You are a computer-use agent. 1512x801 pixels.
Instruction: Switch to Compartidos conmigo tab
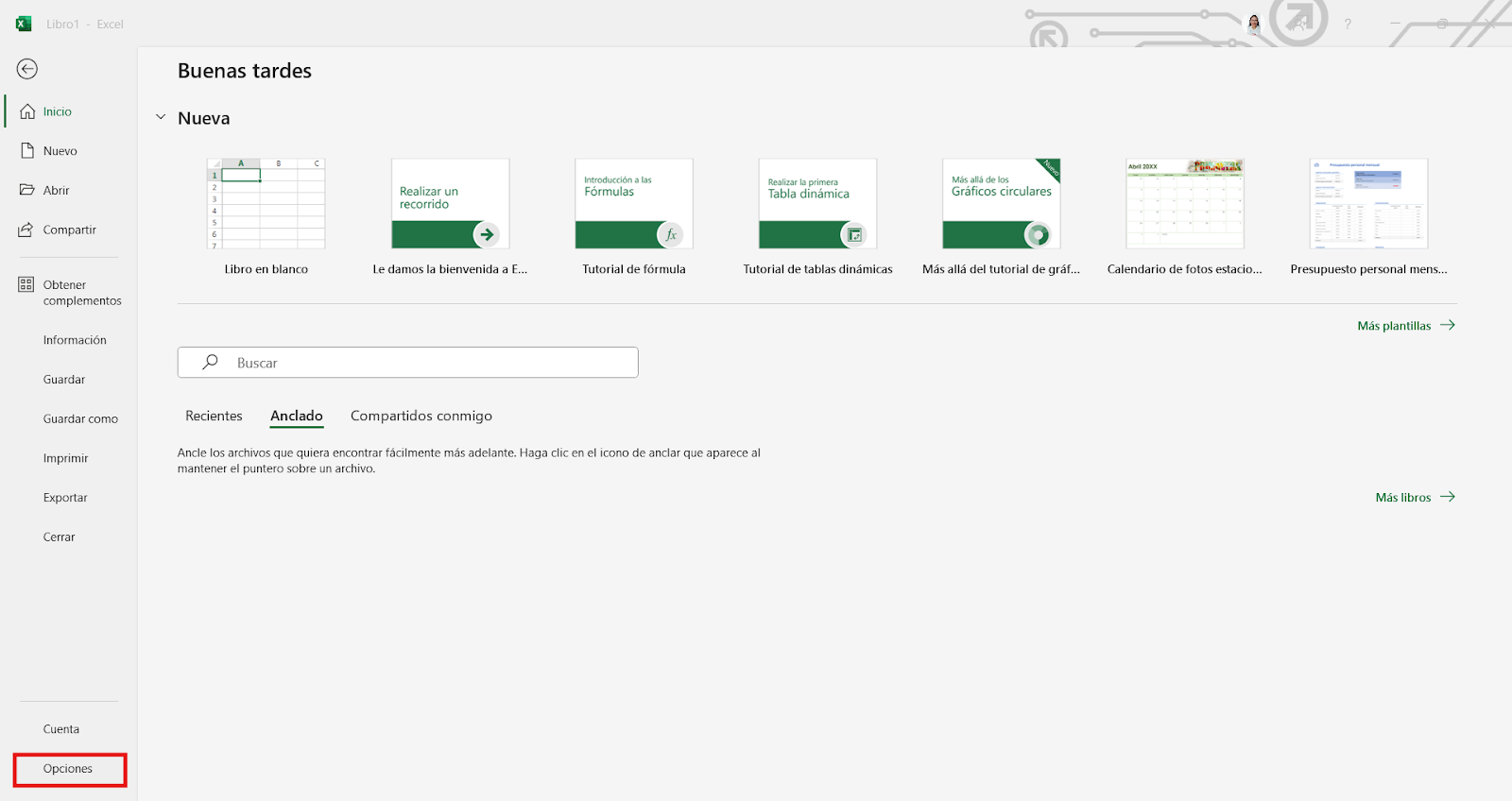[x=421, y=416]
